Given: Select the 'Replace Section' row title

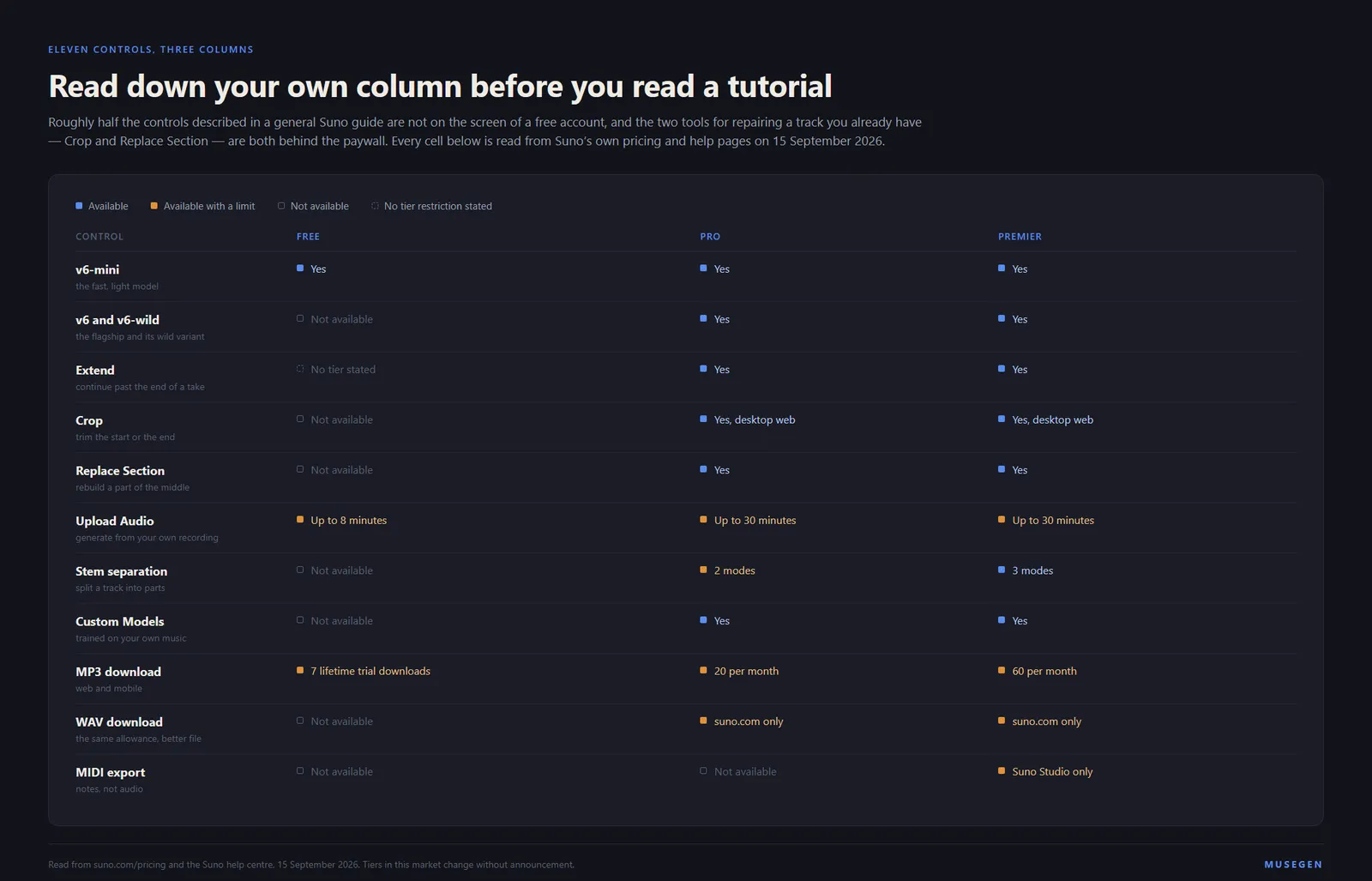Looking at the screenshot, I should pyautogui.click(x=120, y=471).
